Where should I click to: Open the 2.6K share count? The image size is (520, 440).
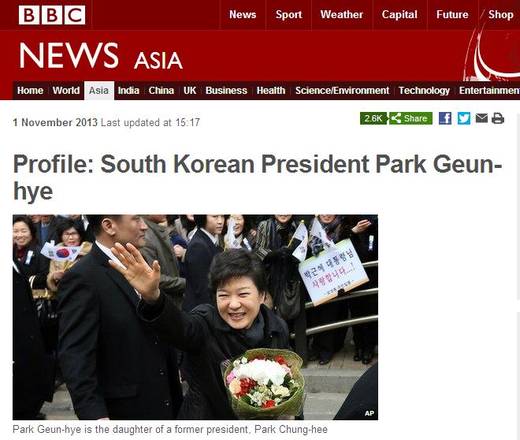tap(373, 118)
